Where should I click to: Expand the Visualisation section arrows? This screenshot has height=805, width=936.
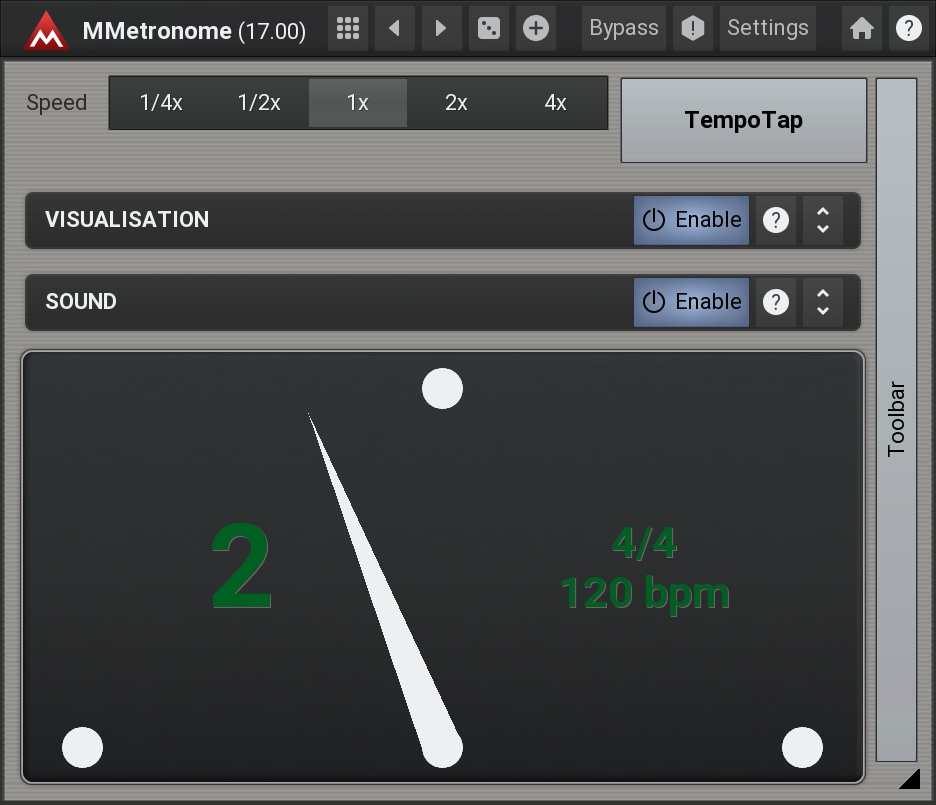822,220
